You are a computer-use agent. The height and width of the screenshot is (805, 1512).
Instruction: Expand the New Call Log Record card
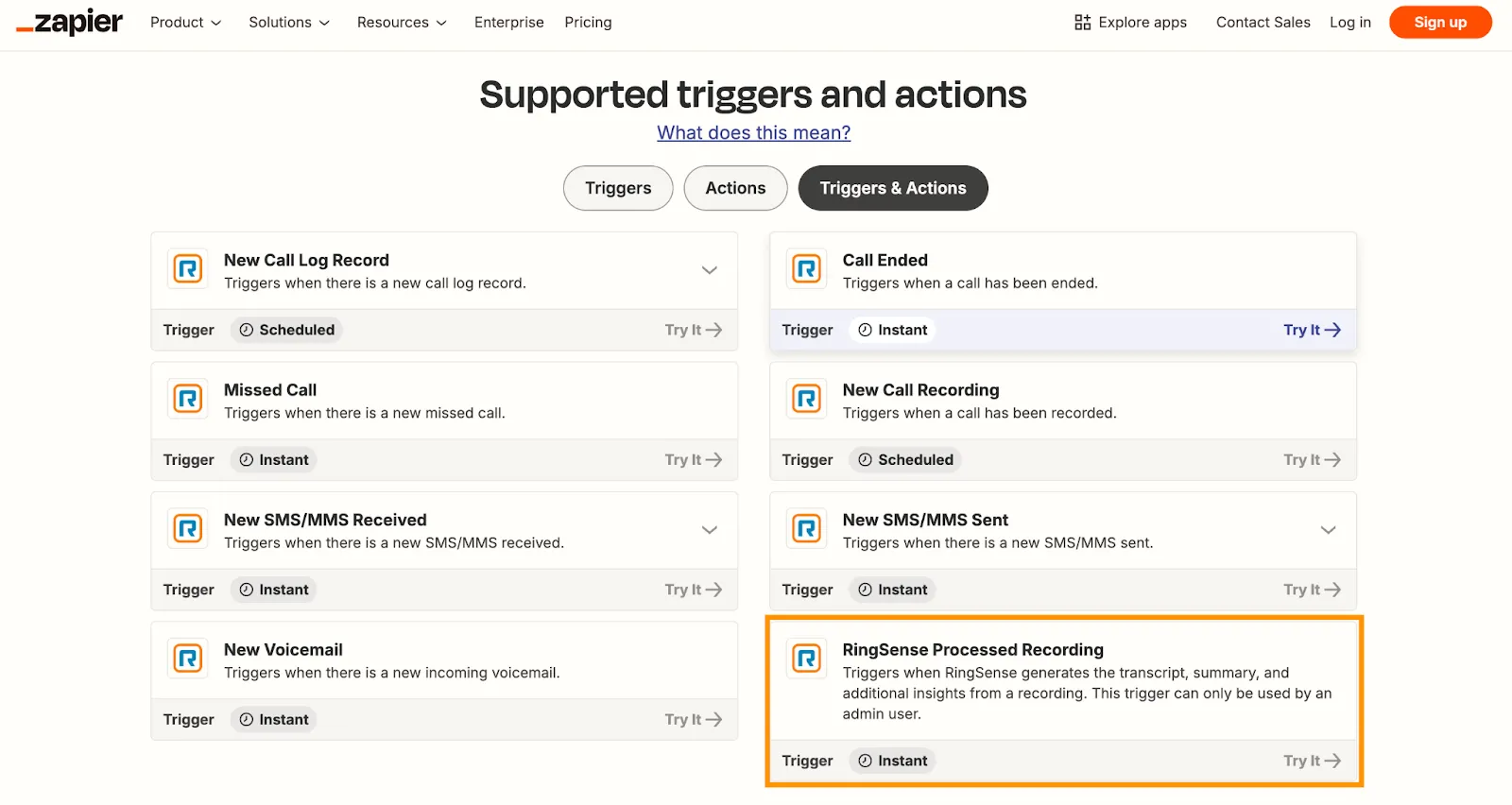[709, 270]
